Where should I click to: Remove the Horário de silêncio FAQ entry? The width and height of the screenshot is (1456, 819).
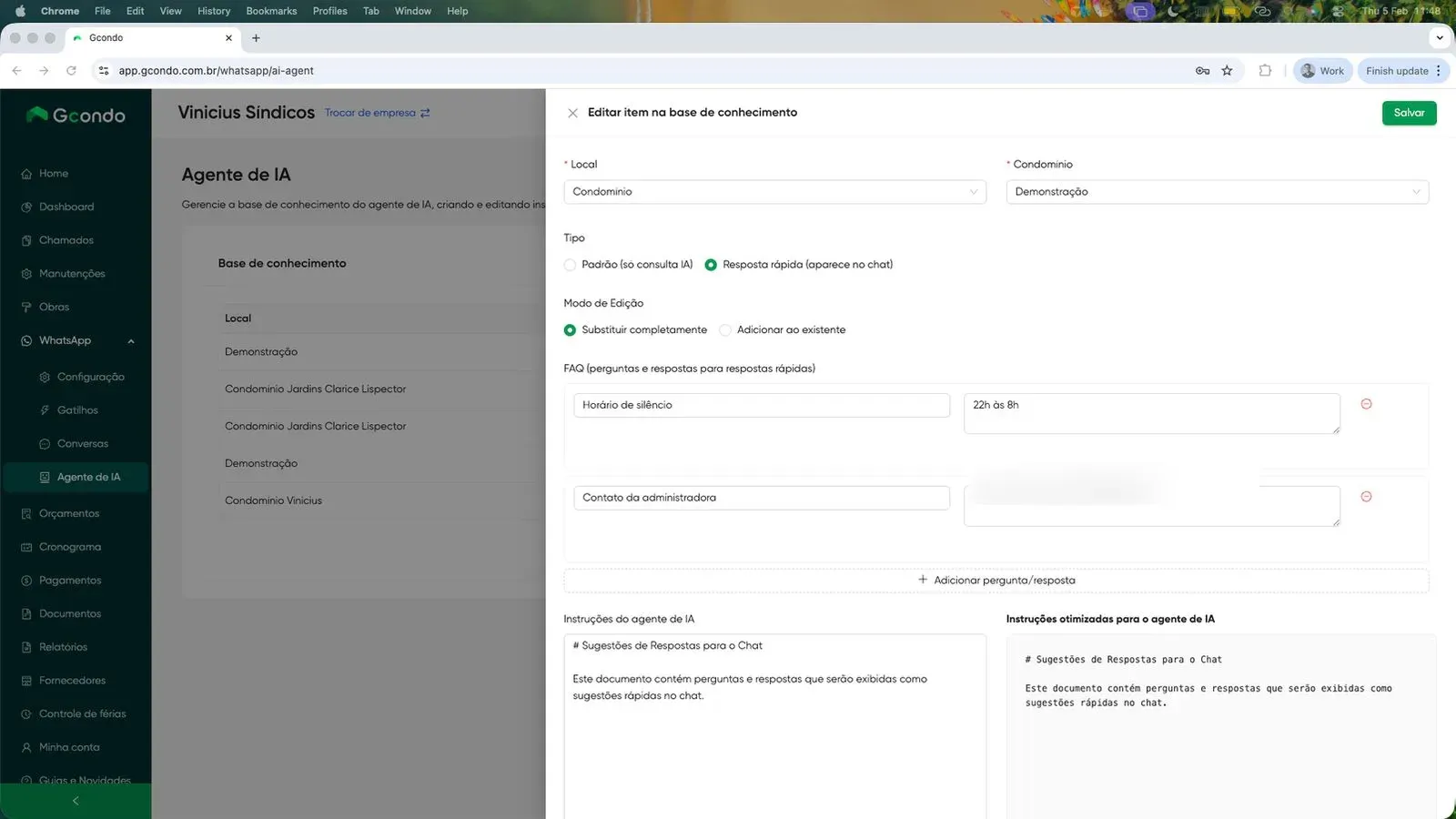[1366, 404]
